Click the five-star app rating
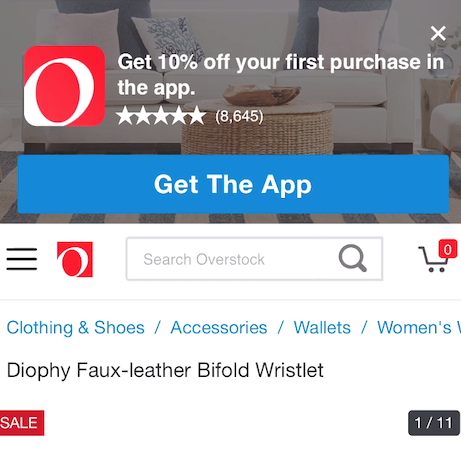The width and height of the screenshot is (461, 461). [161, 116]
